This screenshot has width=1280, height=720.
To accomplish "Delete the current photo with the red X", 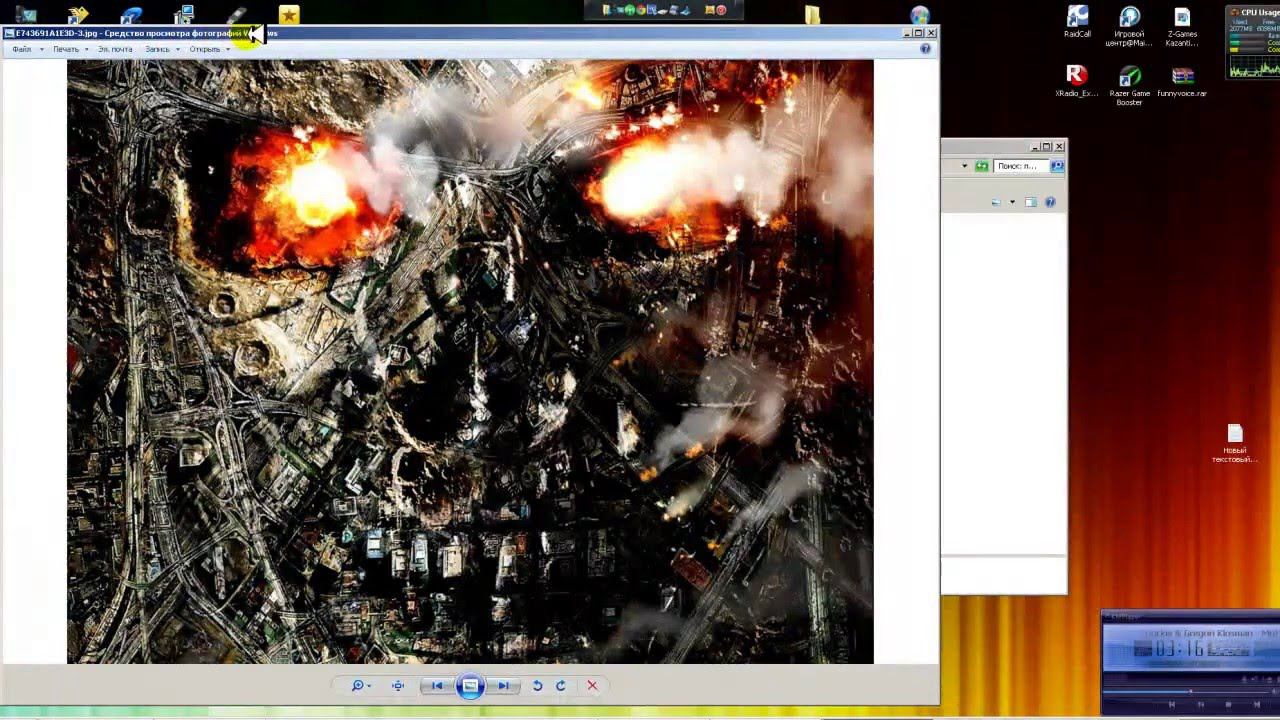I will coord(592,685).
